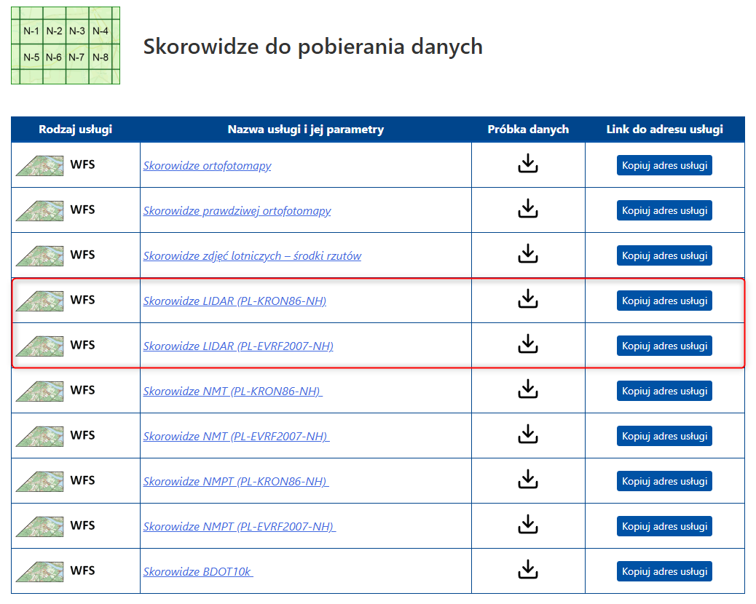This screenshot has height=604, width=756.
Task: Open Skorowidze NMPT (PL-EVRF2007-NH) link
Action: click(x=239, y=527)
